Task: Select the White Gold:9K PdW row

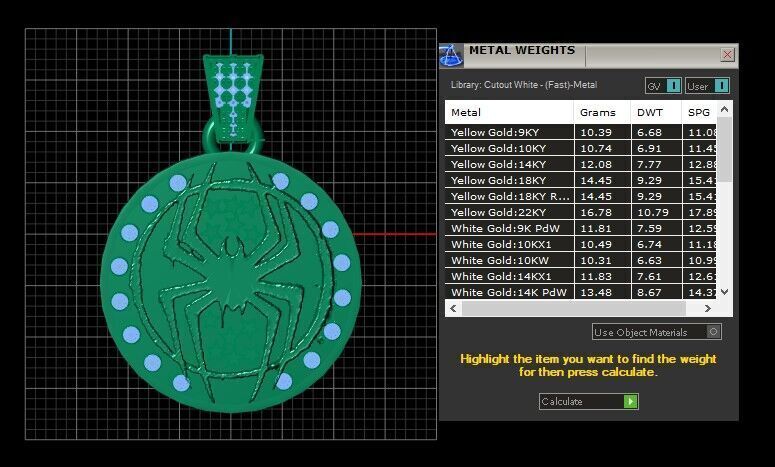Action: pyautogui.click(x=581, y=228)
